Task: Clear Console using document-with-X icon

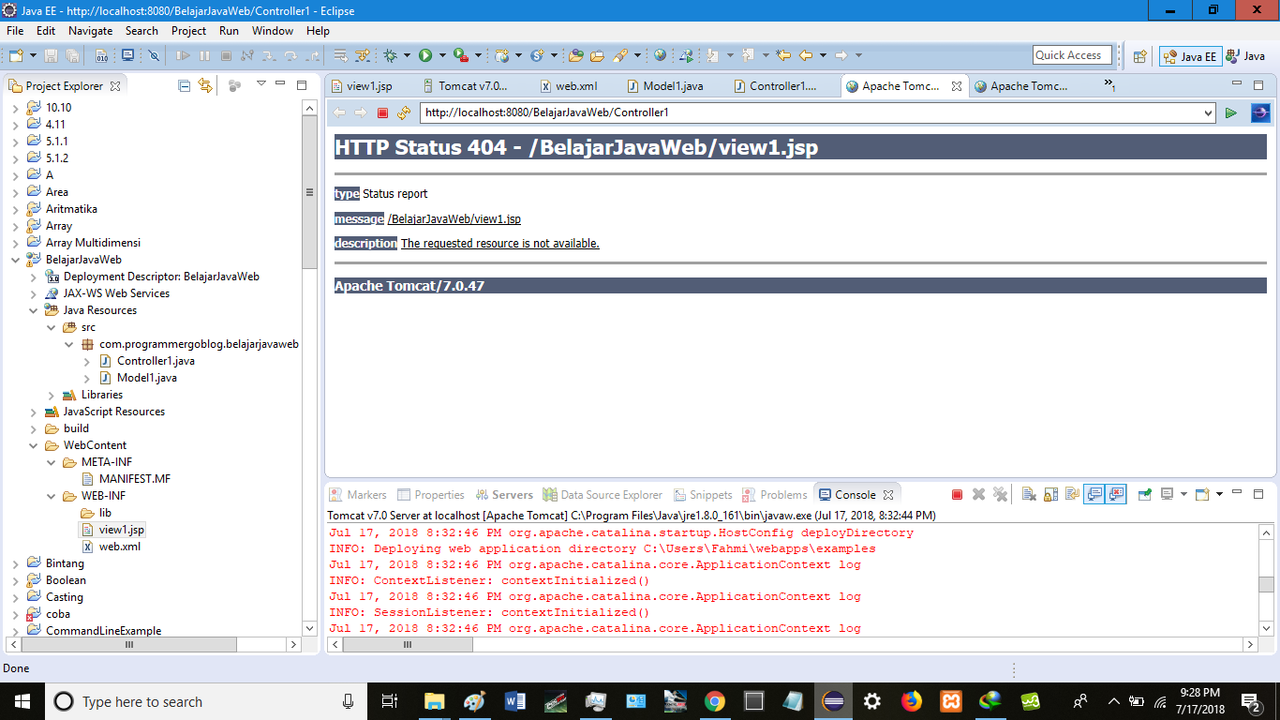Action: (1028, 494)
